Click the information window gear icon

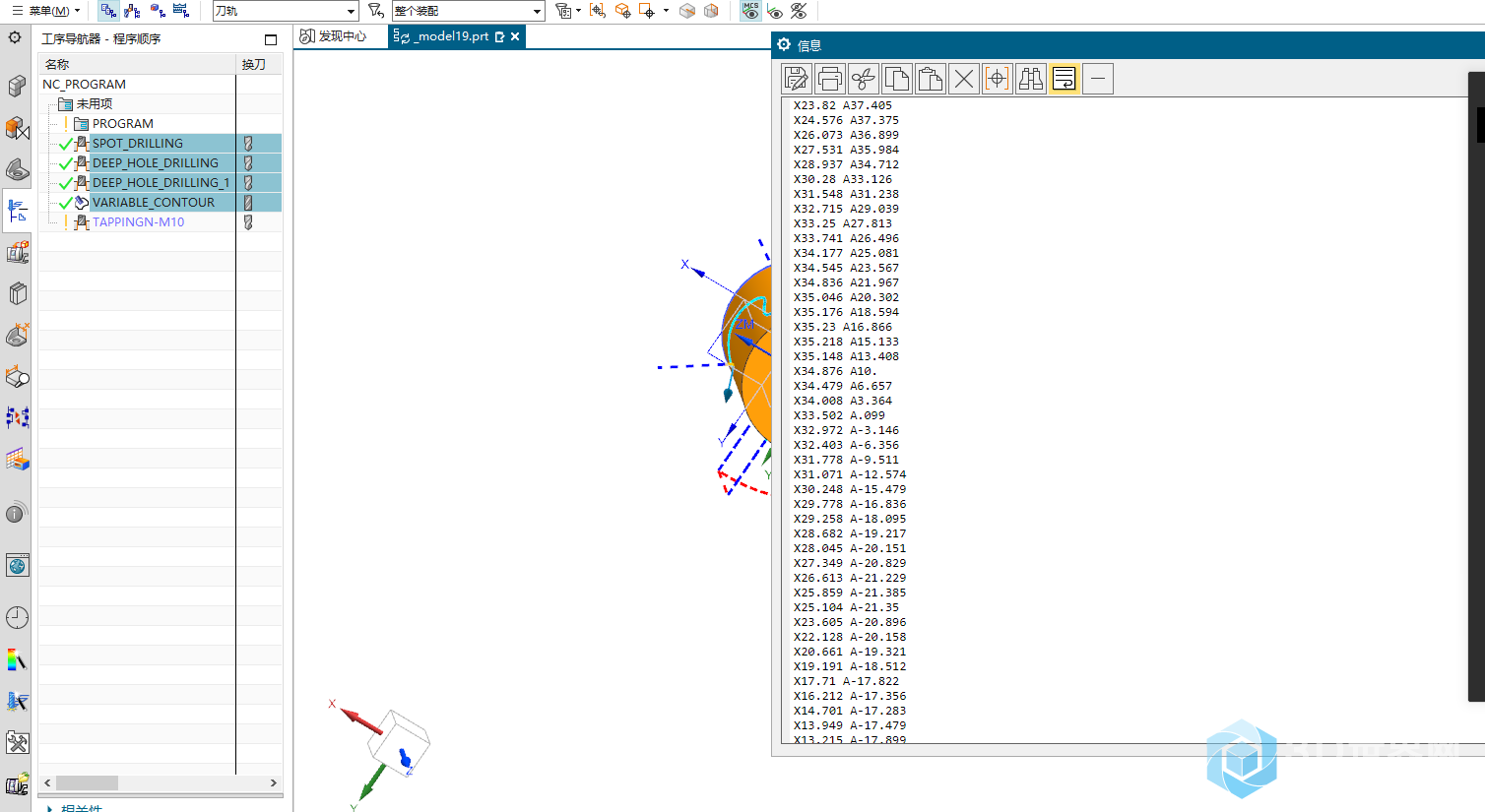tap(784, 44)
